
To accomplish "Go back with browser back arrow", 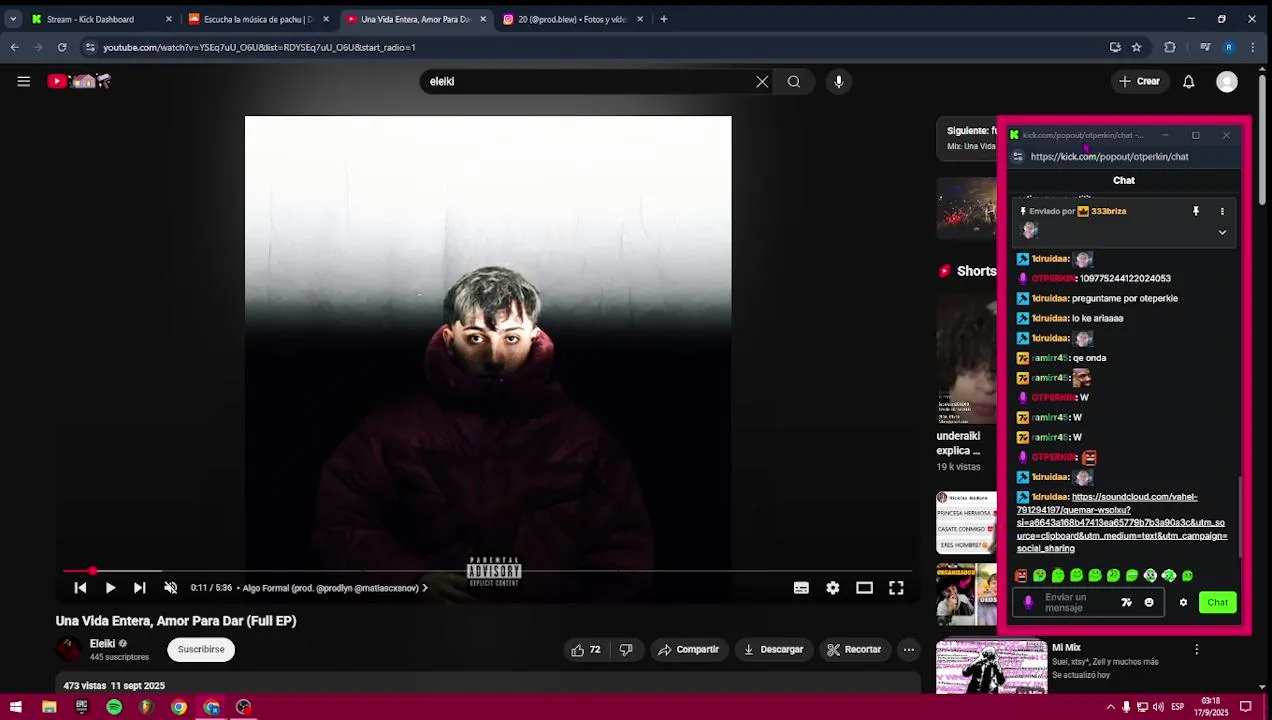I will point(14,47).
